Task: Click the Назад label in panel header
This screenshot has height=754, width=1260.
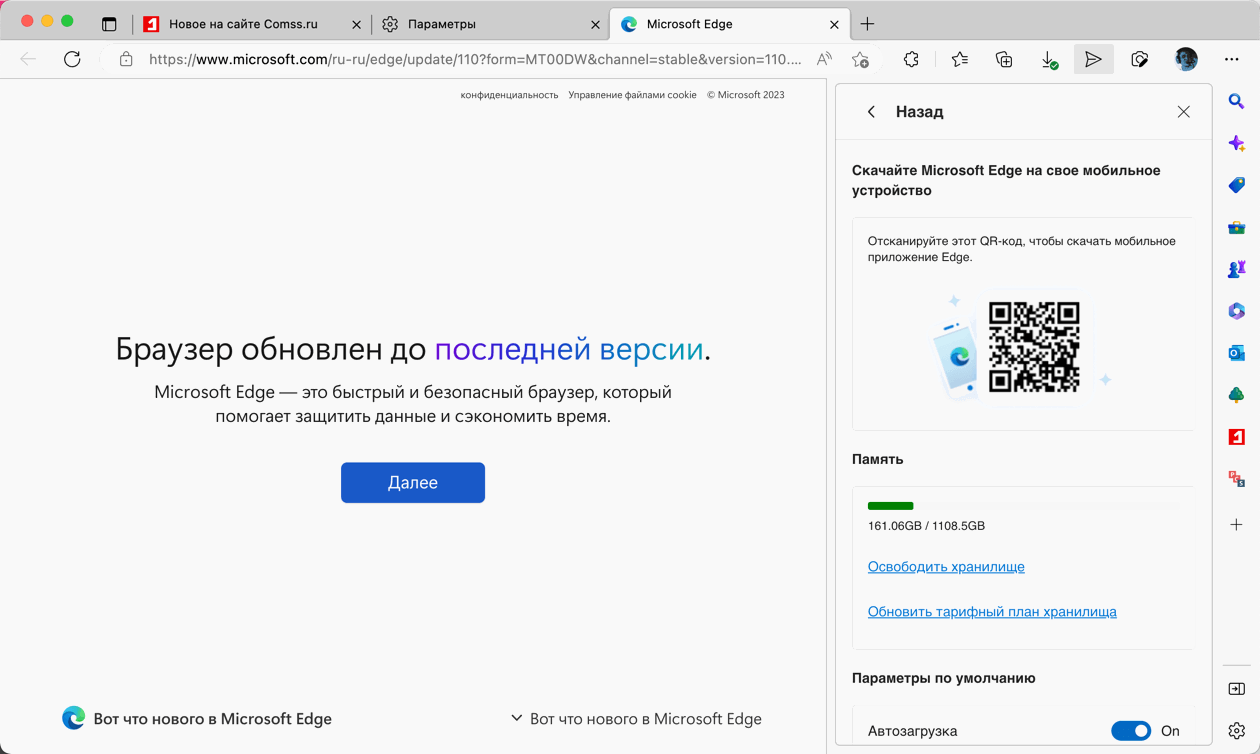Action: click(x=920, y=112)
